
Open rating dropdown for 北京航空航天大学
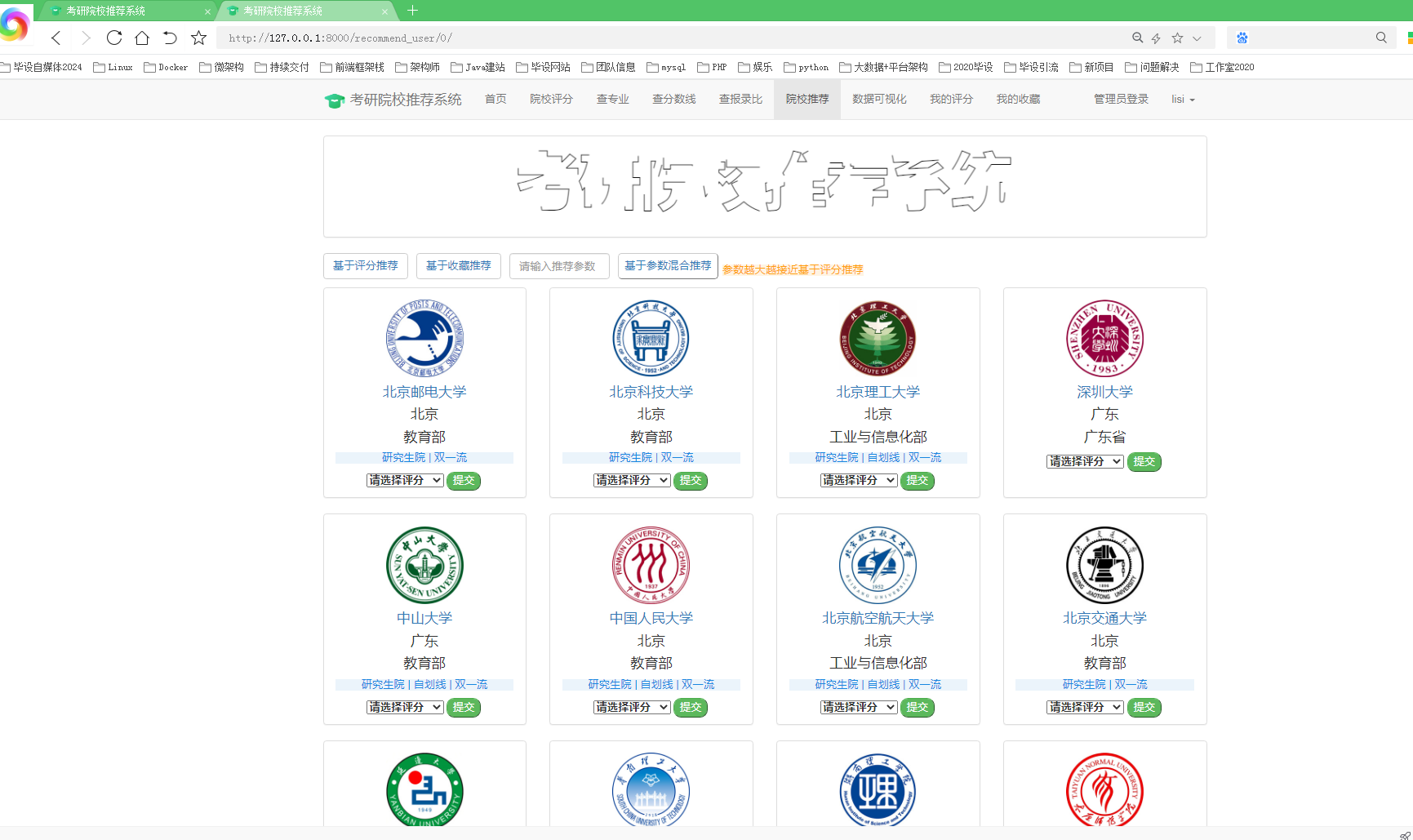[859, 707]
